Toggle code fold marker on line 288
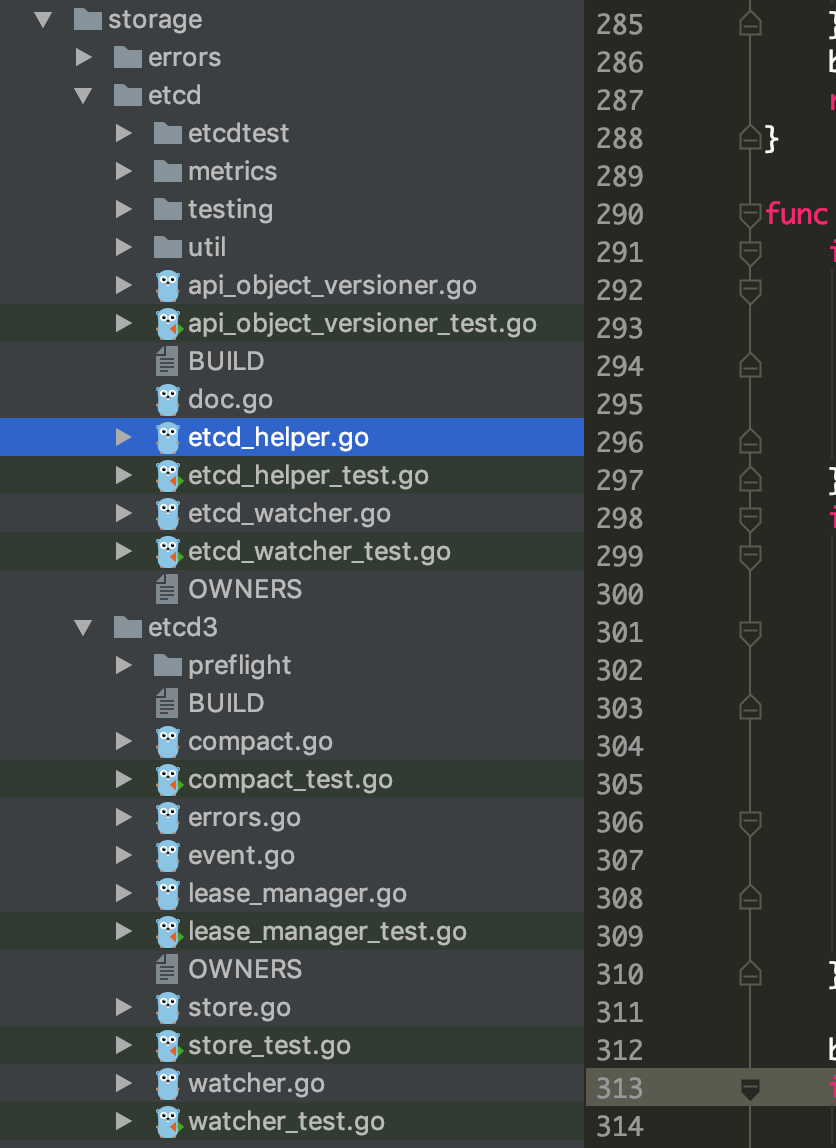836x1148 pixels. tap(750, 138)
